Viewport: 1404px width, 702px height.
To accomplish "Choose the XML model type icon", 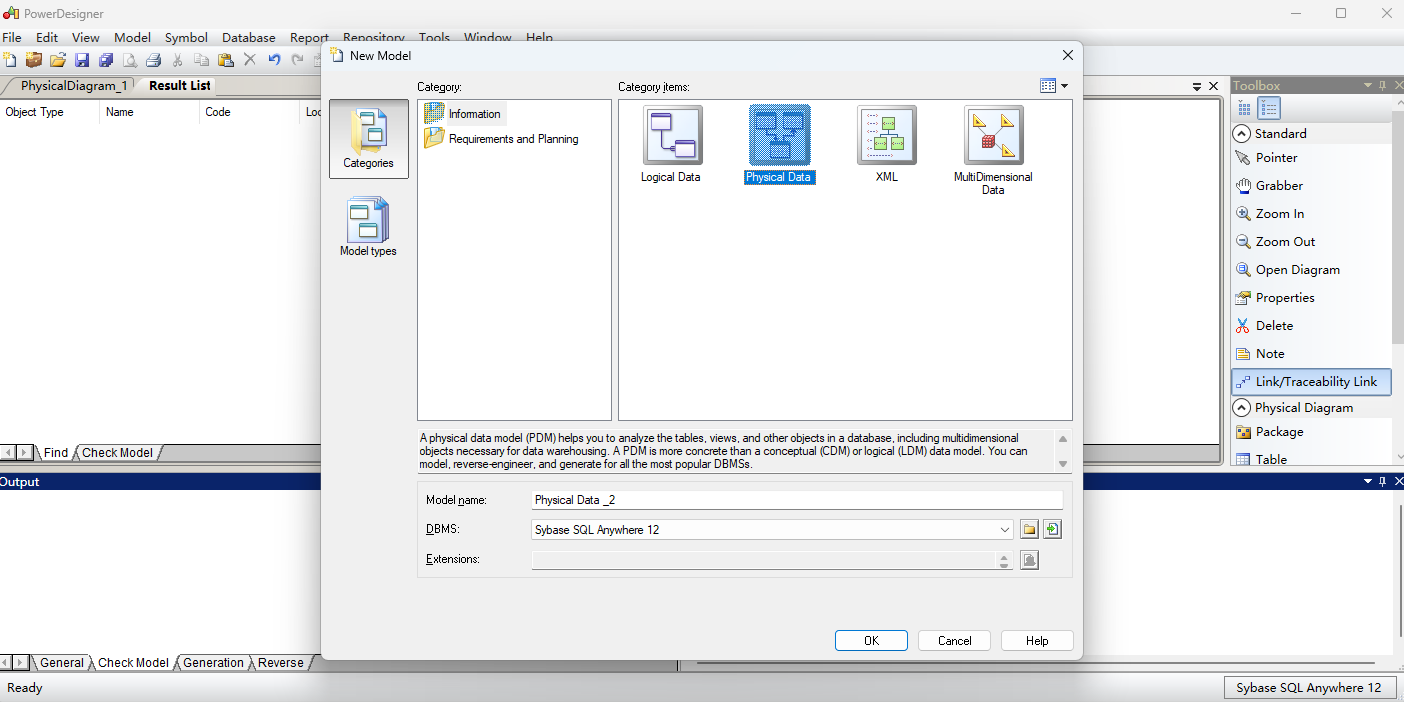I will pyautogui.click(x=886, y=136).
